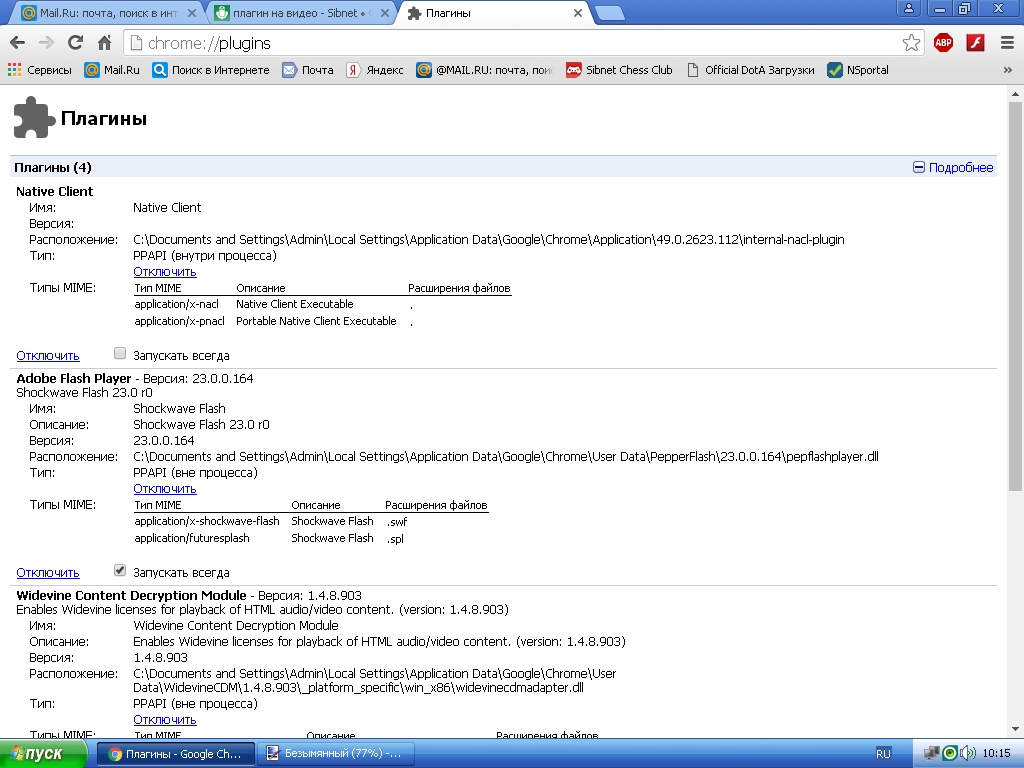Switch to the Плагины - Google Chrome taskbar button
The height and width of the screenshot is (768, 1024).
click(174, 754)
